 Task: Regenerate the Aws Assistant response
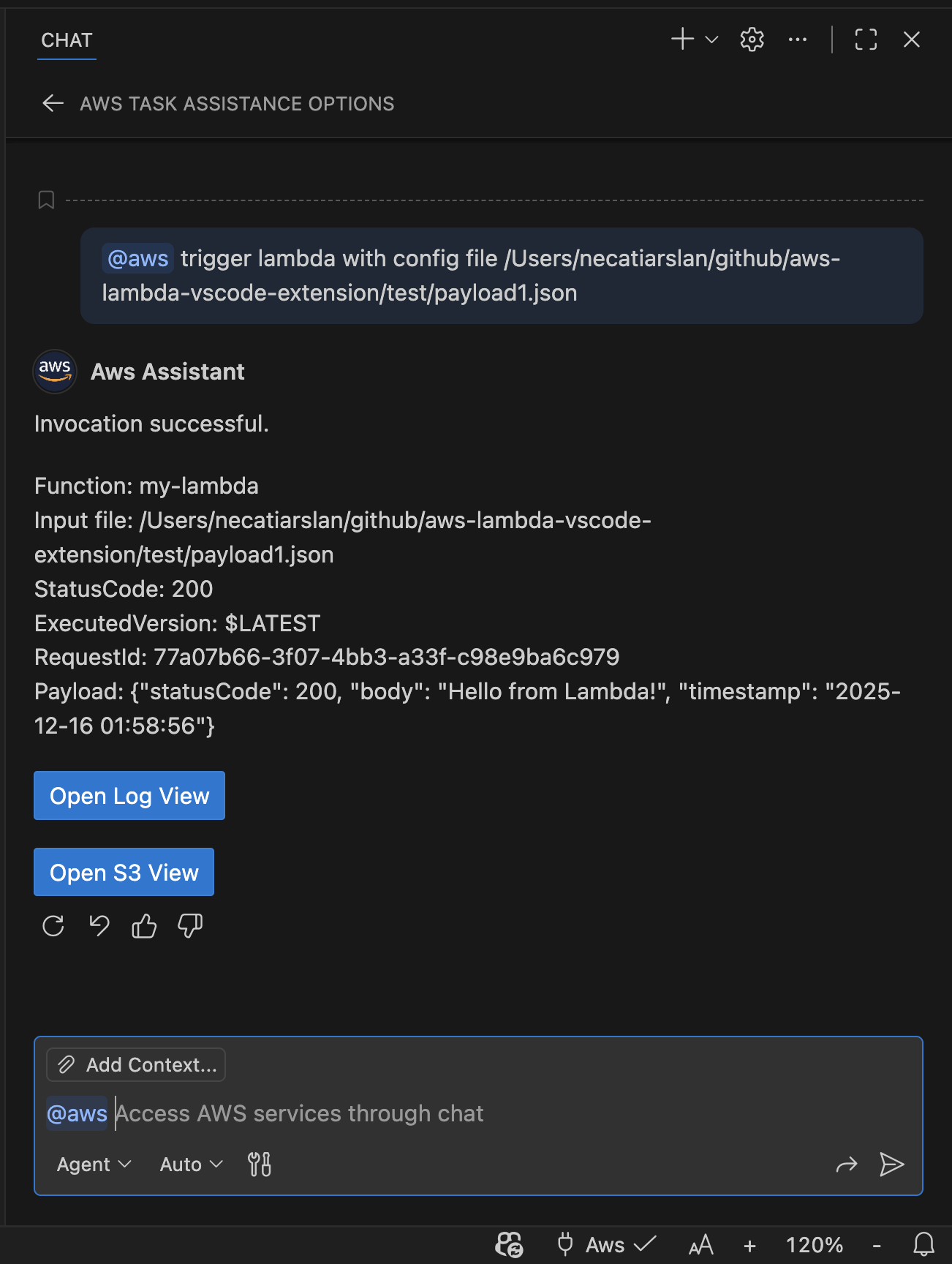53,925
